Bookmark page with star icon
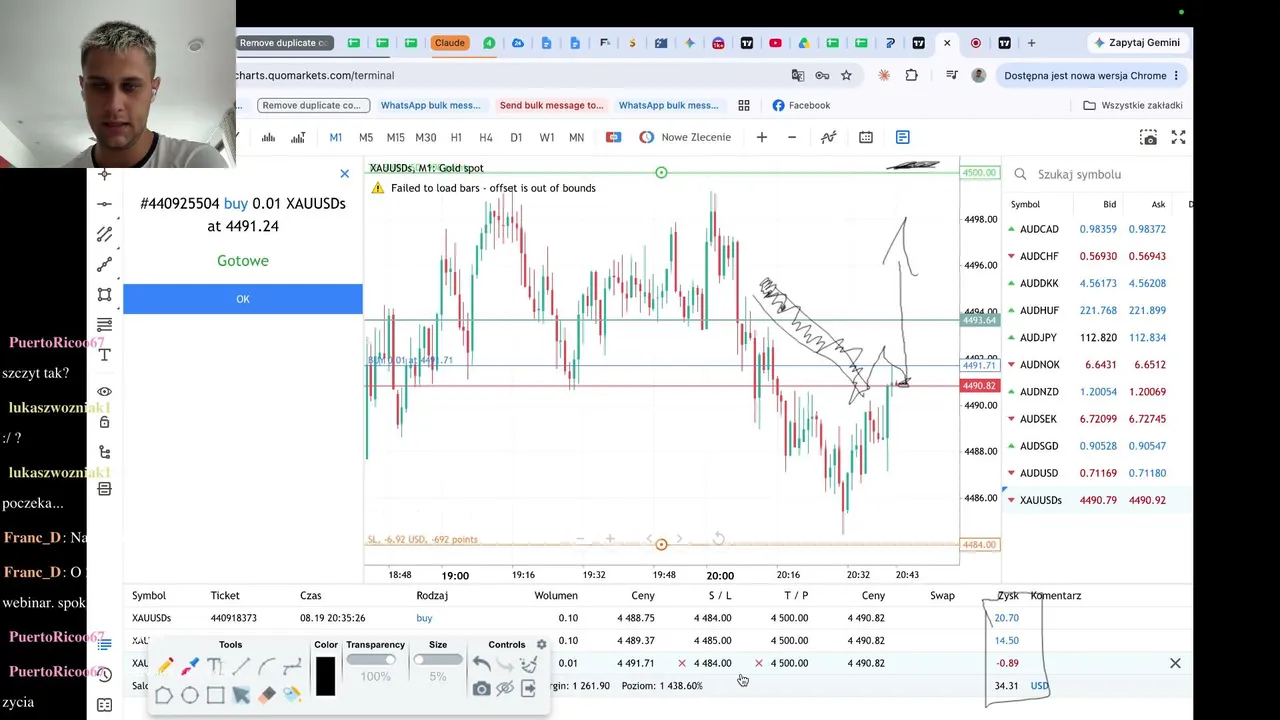 pos(846,75)
